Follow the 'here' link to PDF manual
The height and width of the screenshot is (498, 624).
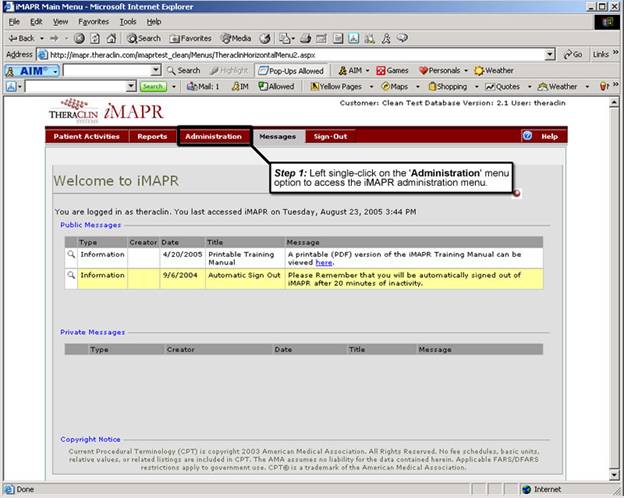click(x=324, y=262)
